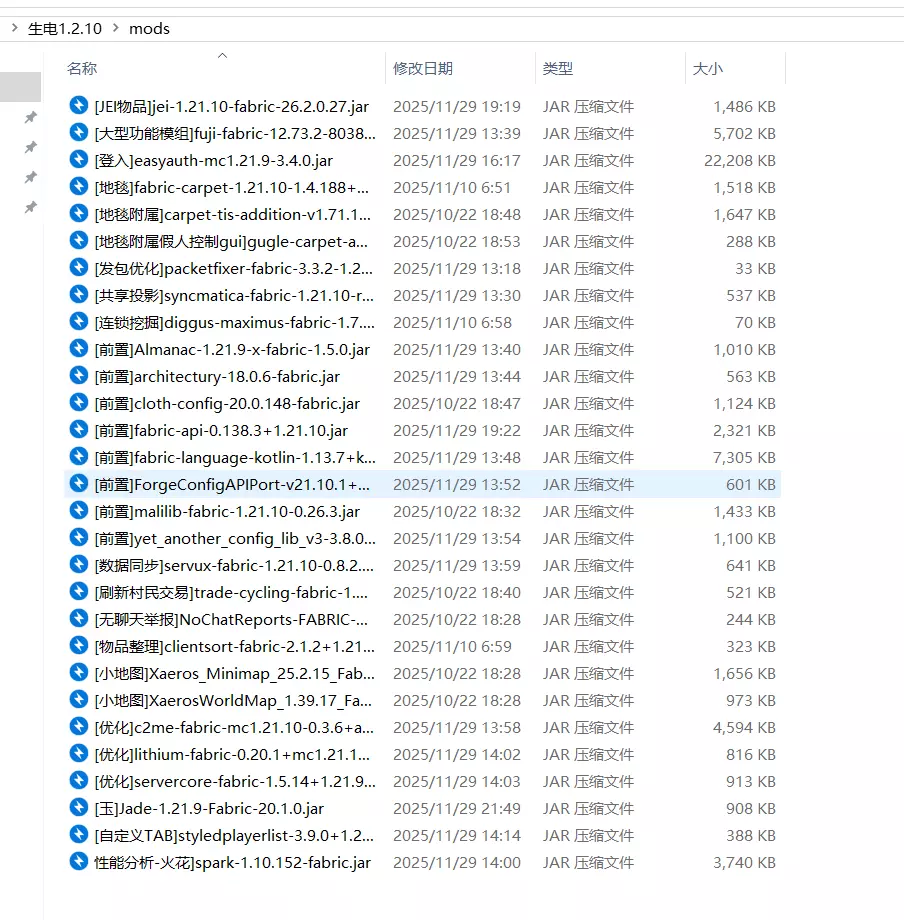The image size is (904, 920).
Task: Click the clientsort-fabric file icon
Action: point(79,645)
